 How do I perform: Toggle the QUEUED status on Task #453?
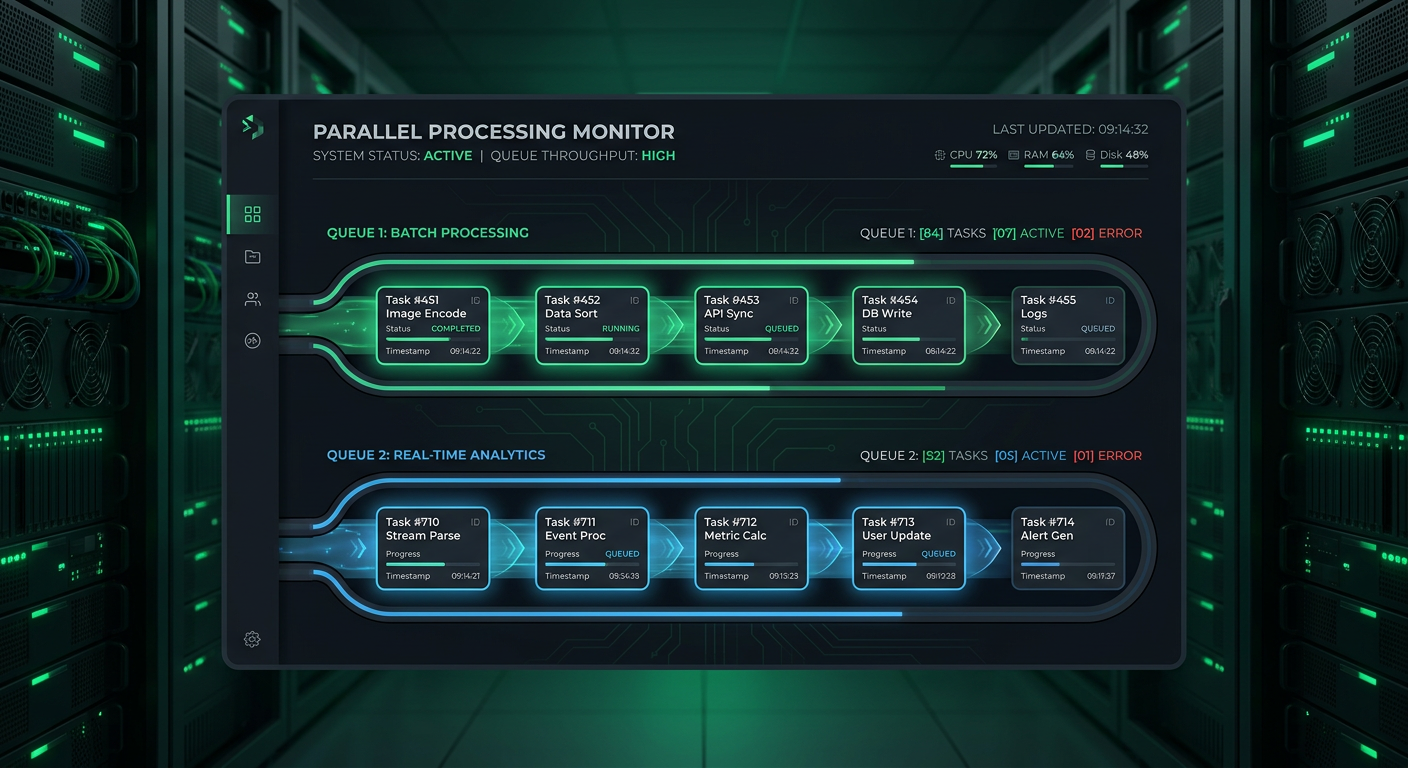click(782, 328)
